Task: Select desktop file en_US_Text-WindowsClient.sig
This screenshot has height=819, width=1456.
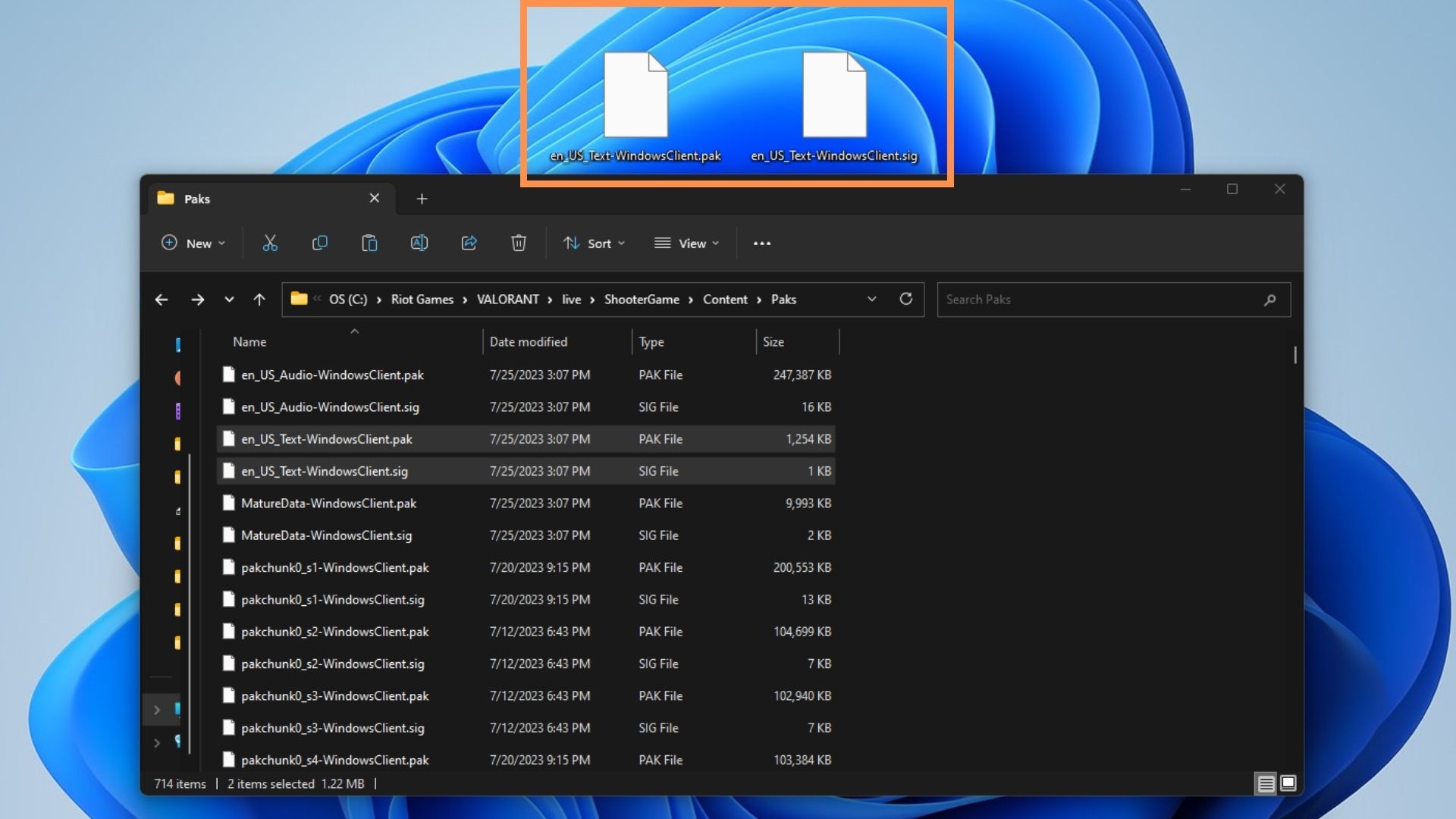Action: [x=834, y=108]
